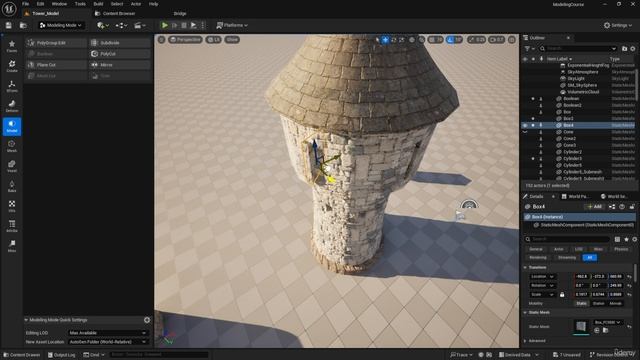The width and height of the screenshot is (640, 360).
Task: Switch to the Content Browser tab
Action: [x=115, y=13]
